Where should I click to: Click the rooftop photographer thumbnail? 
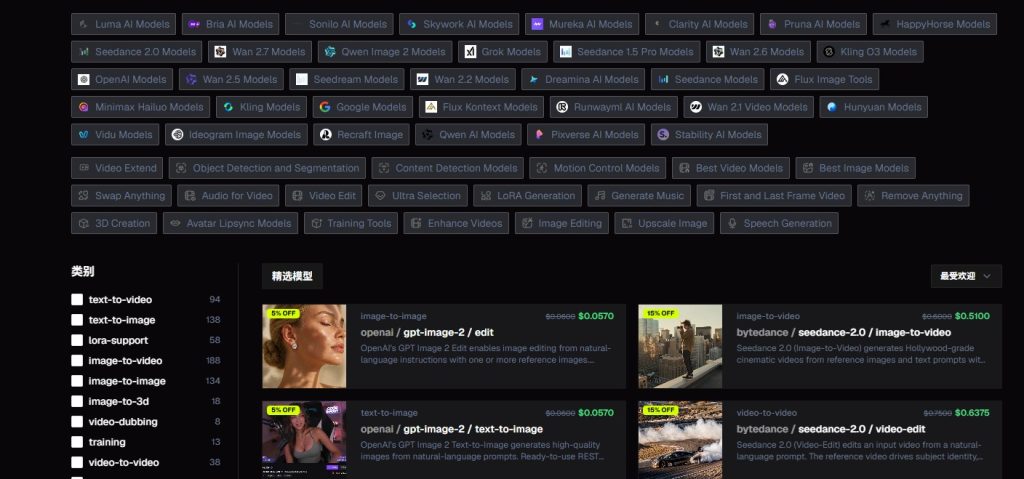(680, 346)
